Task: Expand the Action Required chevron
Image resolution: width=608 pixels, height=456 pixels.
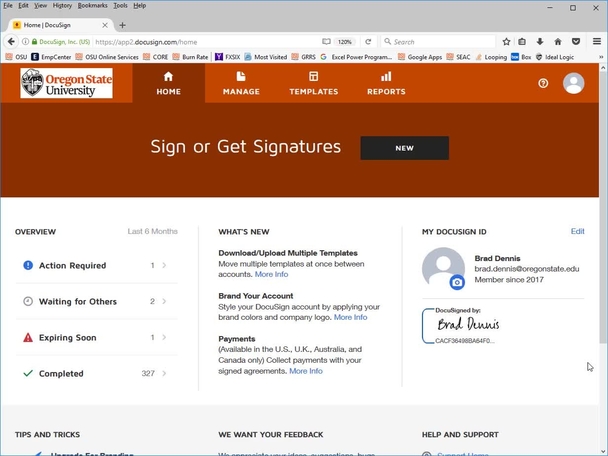Action: click(164, 266)
